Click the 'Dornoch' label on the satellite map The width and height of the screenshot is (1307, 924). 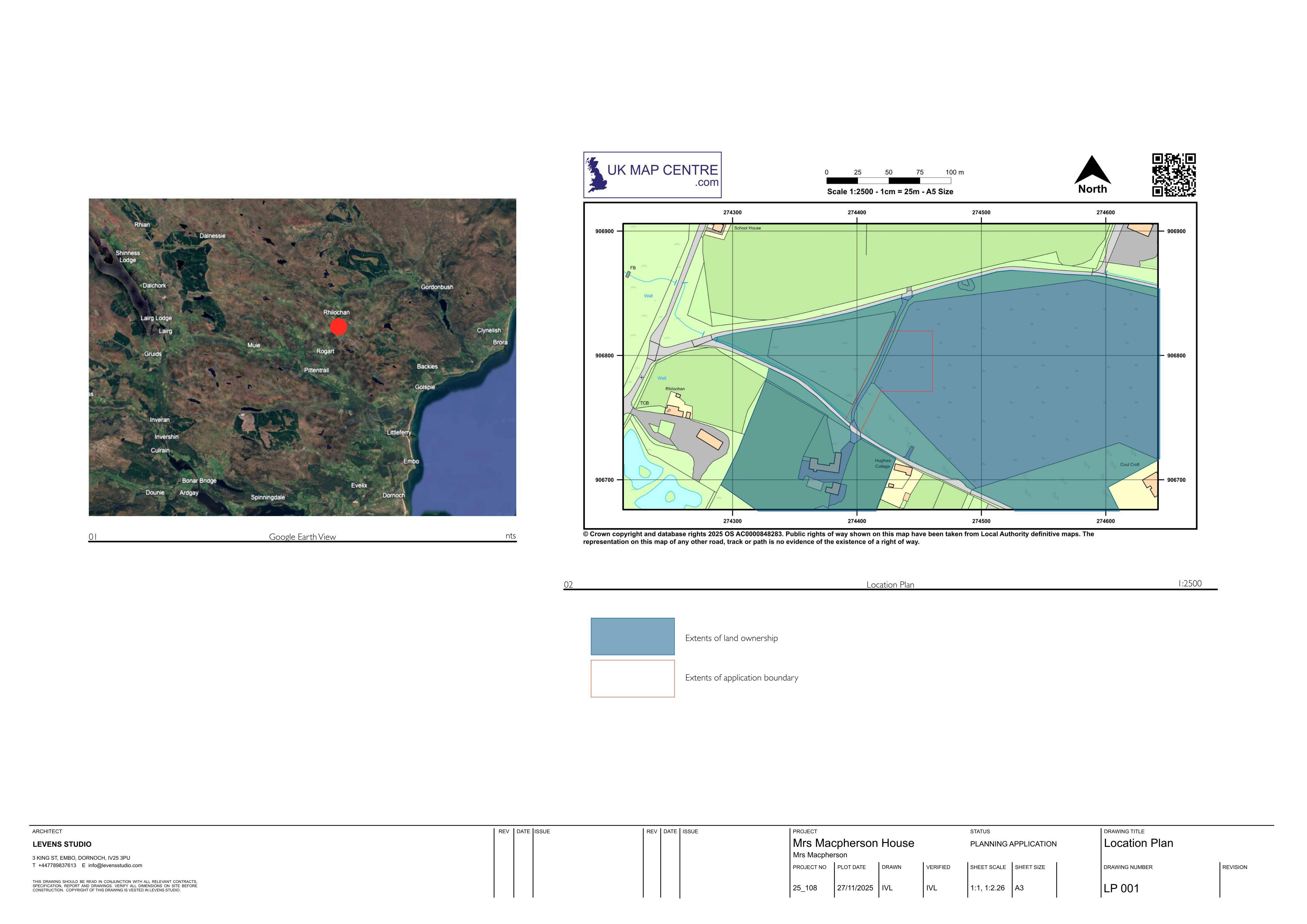393,495
